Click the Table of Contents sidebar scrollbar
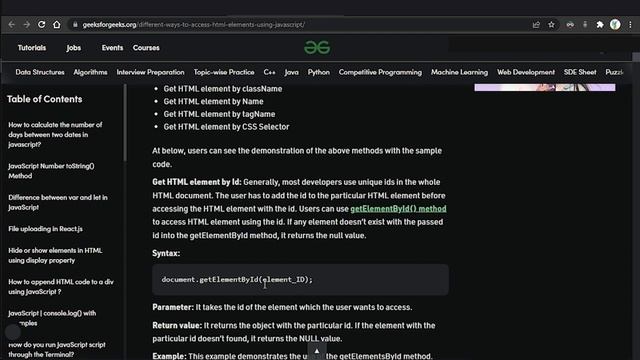640x360 pixels. tap(125, 122)
